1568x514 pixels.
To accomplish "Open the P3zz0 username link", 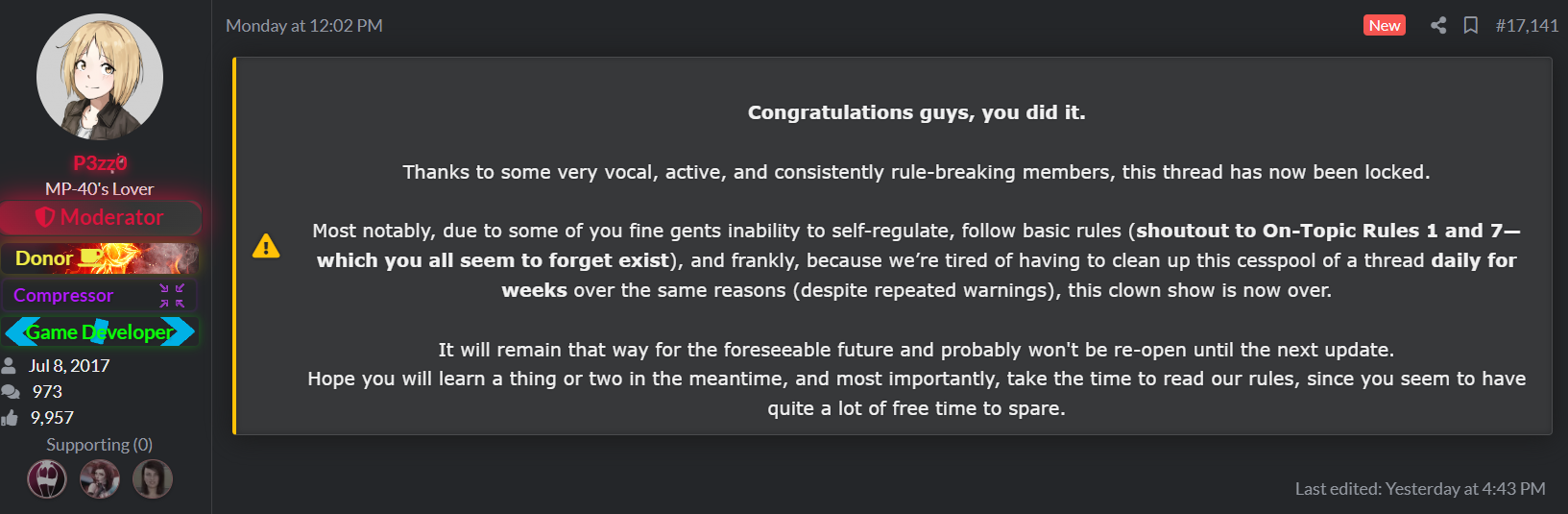I will (100, 163).
